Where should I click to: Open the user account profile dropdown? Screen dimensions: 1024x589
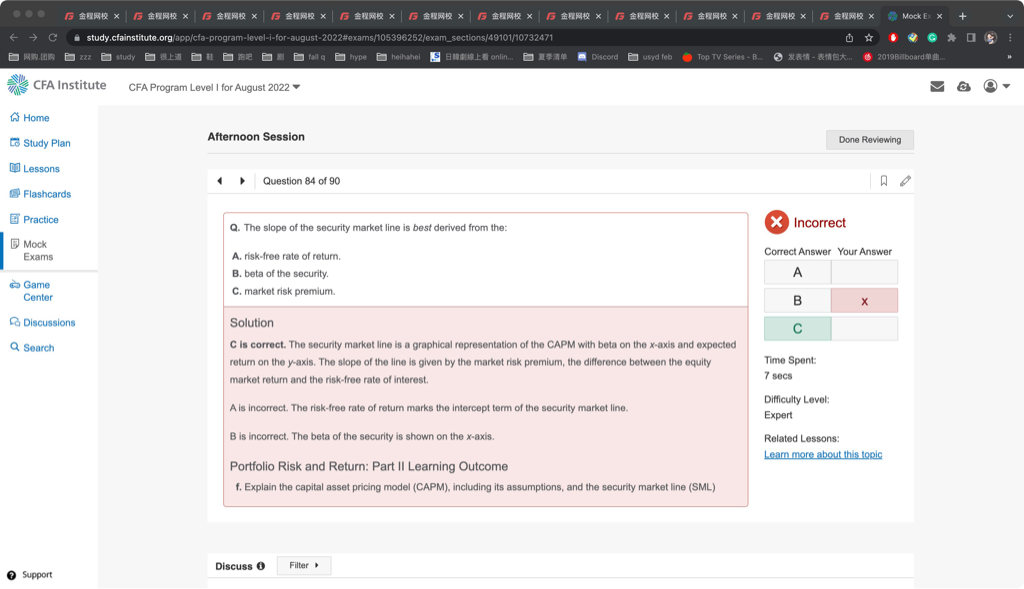click(x=996, y=87)
